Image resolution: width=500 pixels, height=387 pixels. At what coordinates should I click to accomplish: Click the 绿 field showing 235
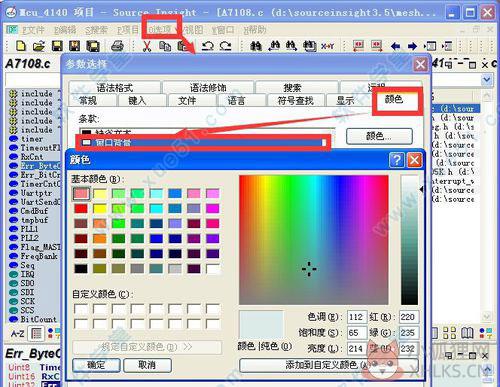pos(409,333)
